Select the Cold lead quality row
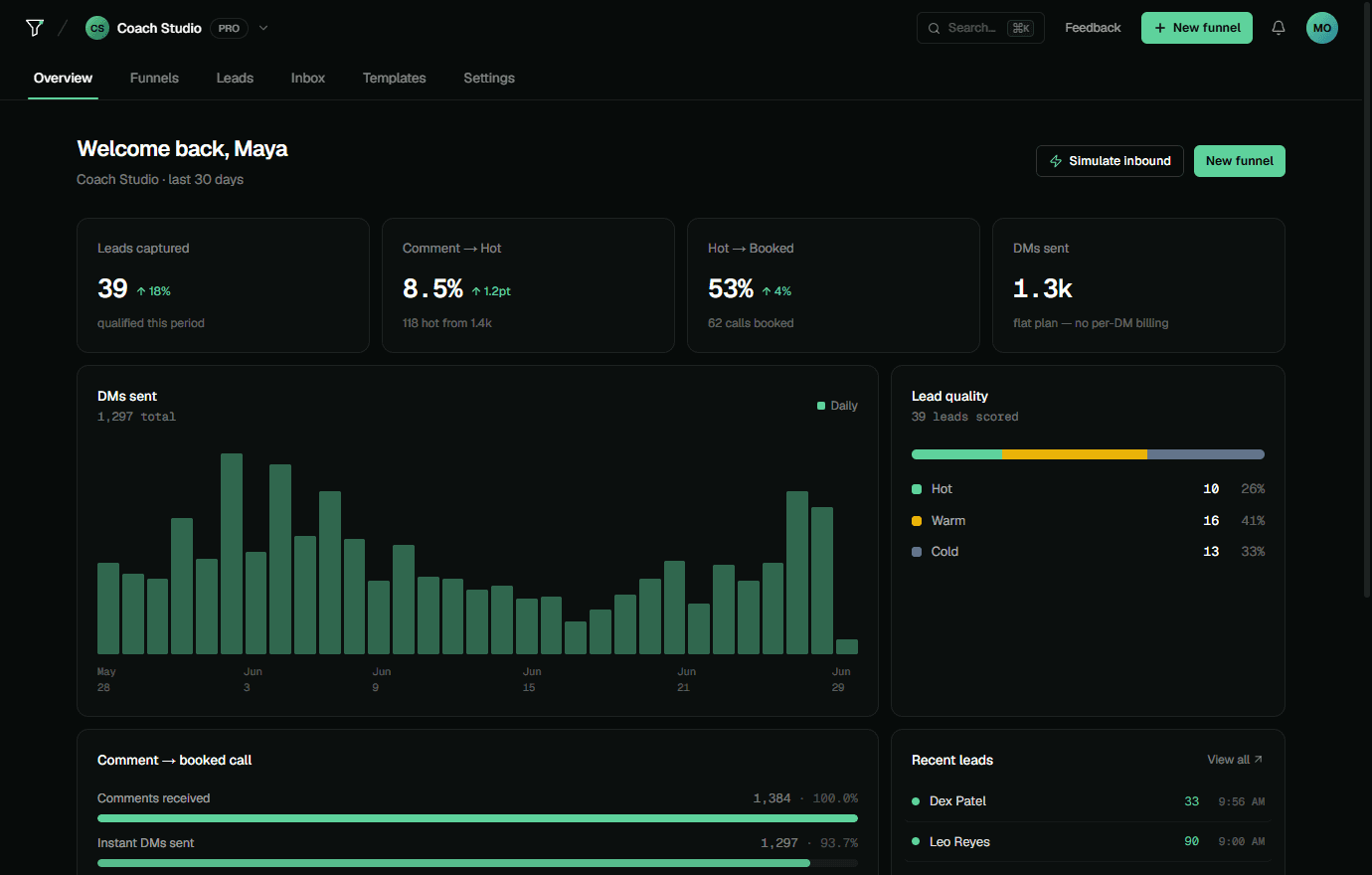This screenshot has height=875, width=1372. pyautogui.click(x=1088, y=552)
